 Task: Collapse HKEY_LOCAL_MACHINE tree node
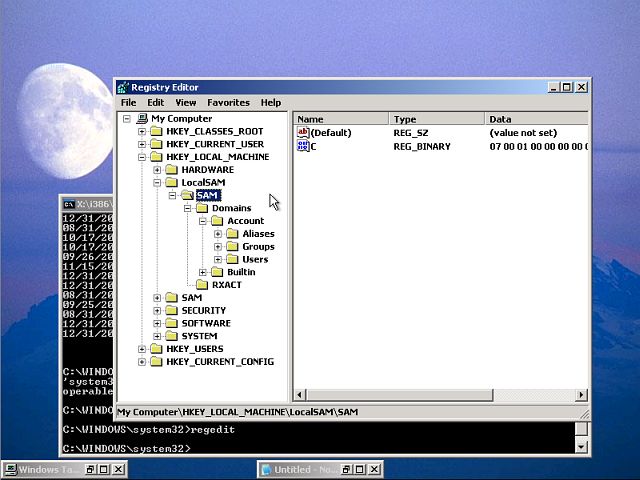(x=142, y=157)
